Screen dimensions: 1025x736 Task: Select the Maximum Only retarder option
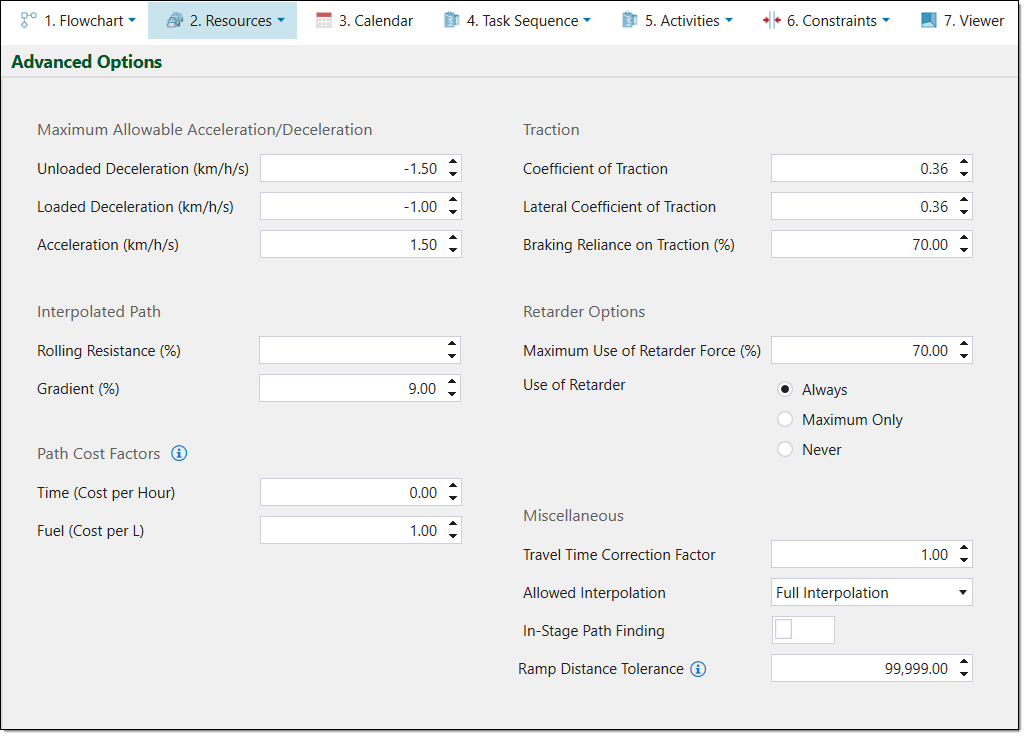(x=785, y=419)
